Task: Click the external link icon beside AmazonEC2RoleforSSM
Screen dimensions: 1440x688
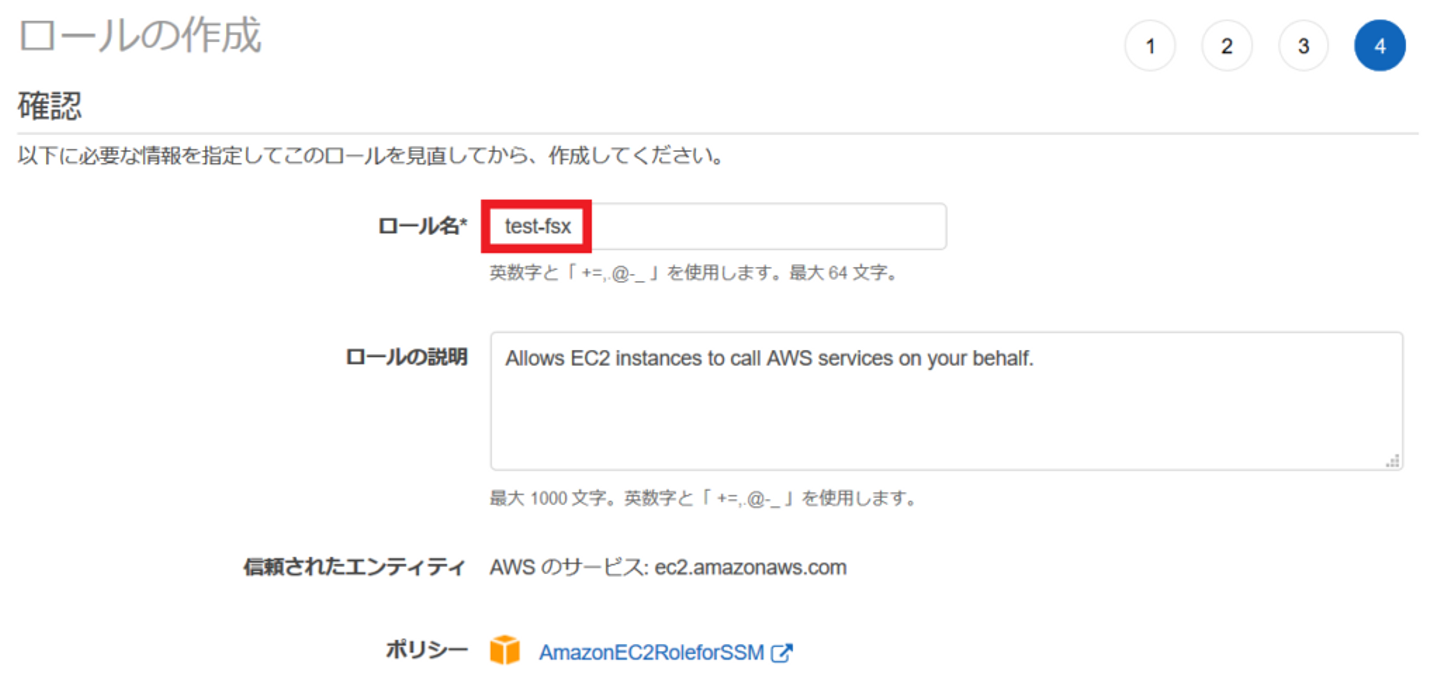Action: point(782,653)
